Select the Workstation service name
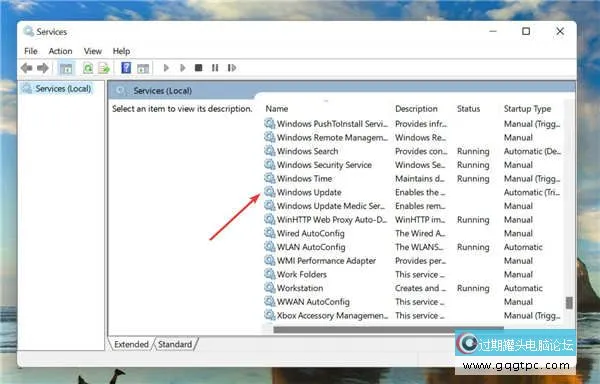Screen dimensions: 600x384 point(300,288)
